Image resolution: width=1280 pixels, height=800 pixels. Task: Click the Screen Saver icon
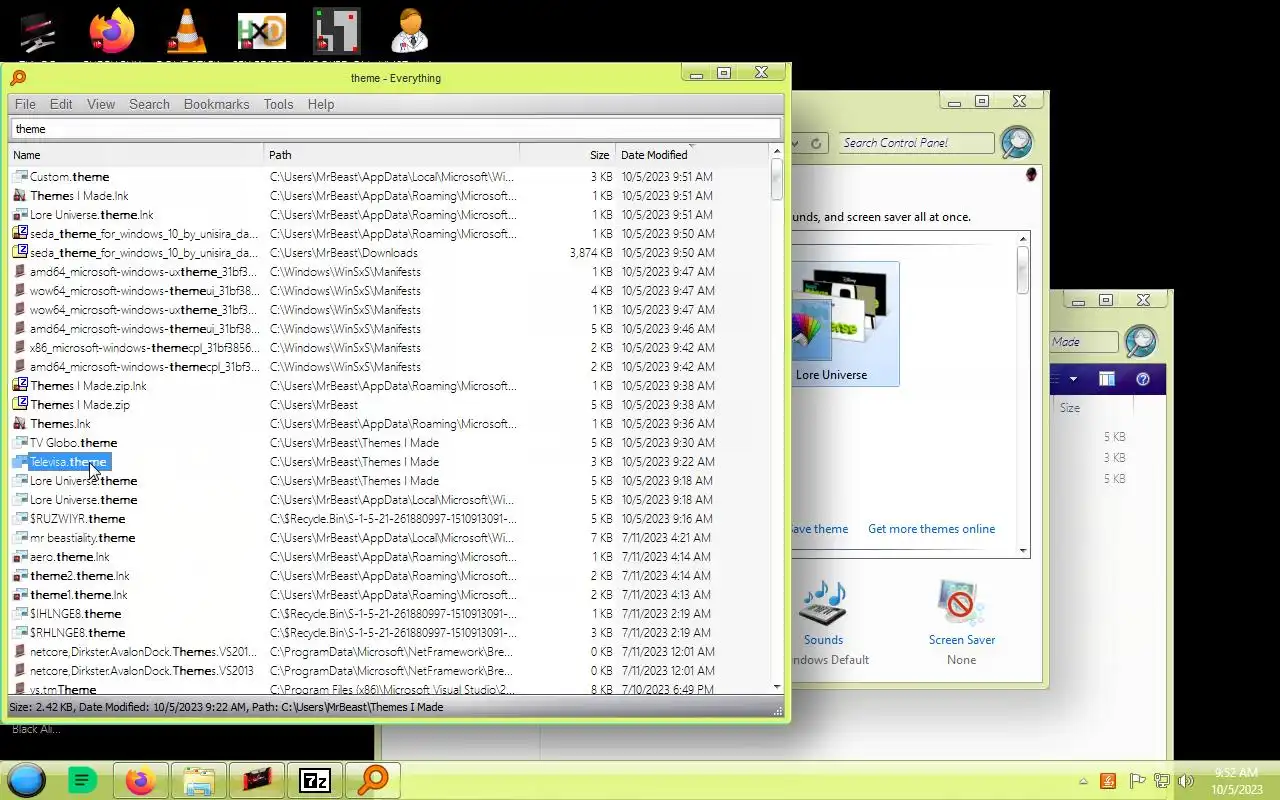pyautogui.click(x=961, y=603)
